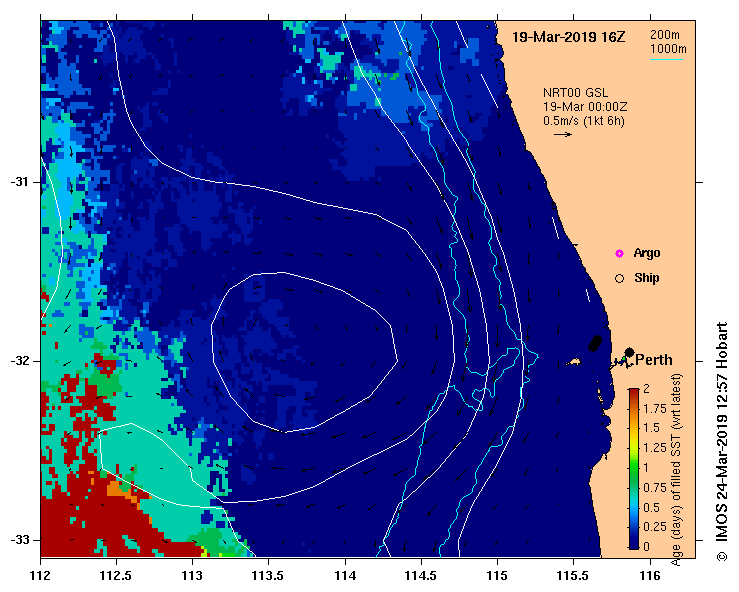Click the longitude axis label 116

click(650, 576)
